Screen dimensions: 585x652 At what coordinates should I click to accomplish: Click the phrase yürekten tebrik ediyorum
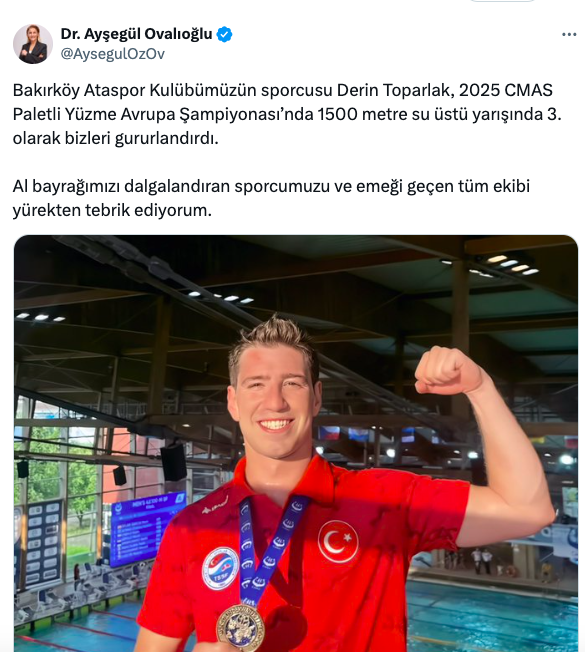click(112, 210)
